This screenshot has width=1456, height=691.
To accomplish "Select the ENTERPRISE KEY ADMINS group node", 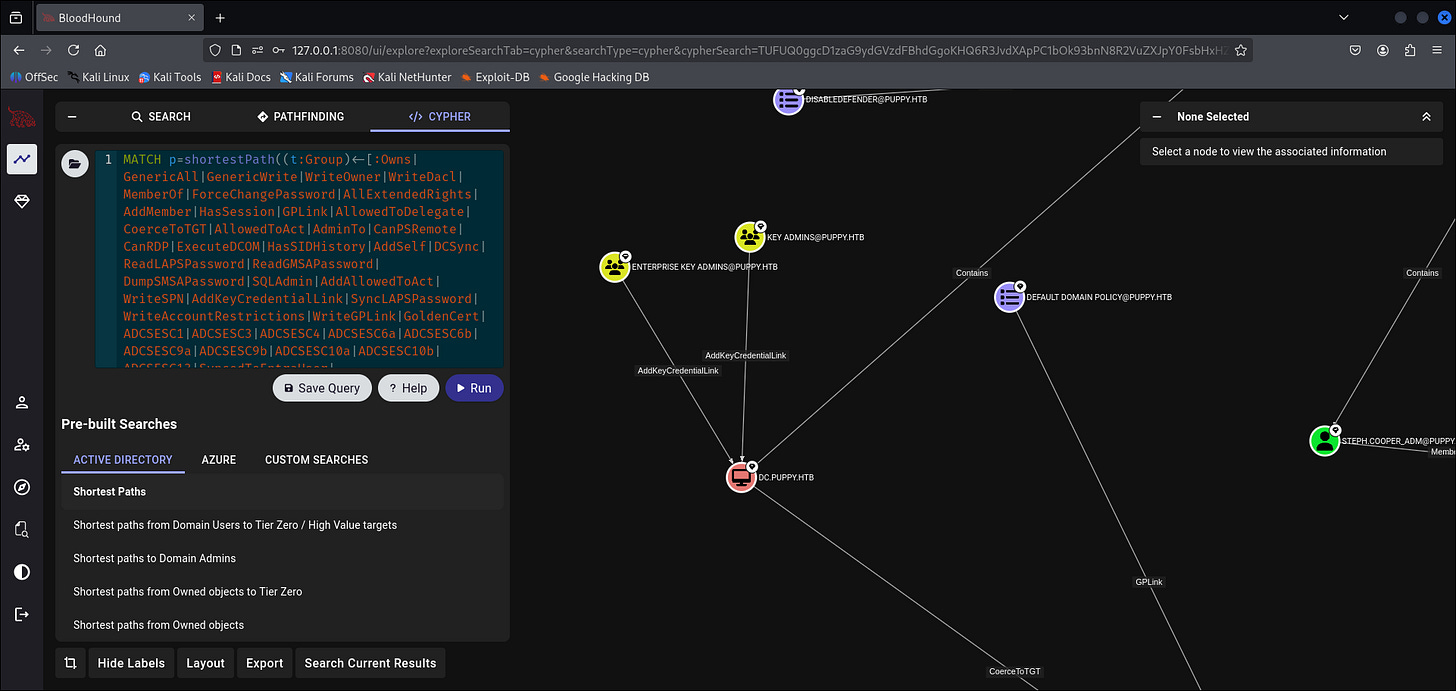I will click(x=615, y=267).
